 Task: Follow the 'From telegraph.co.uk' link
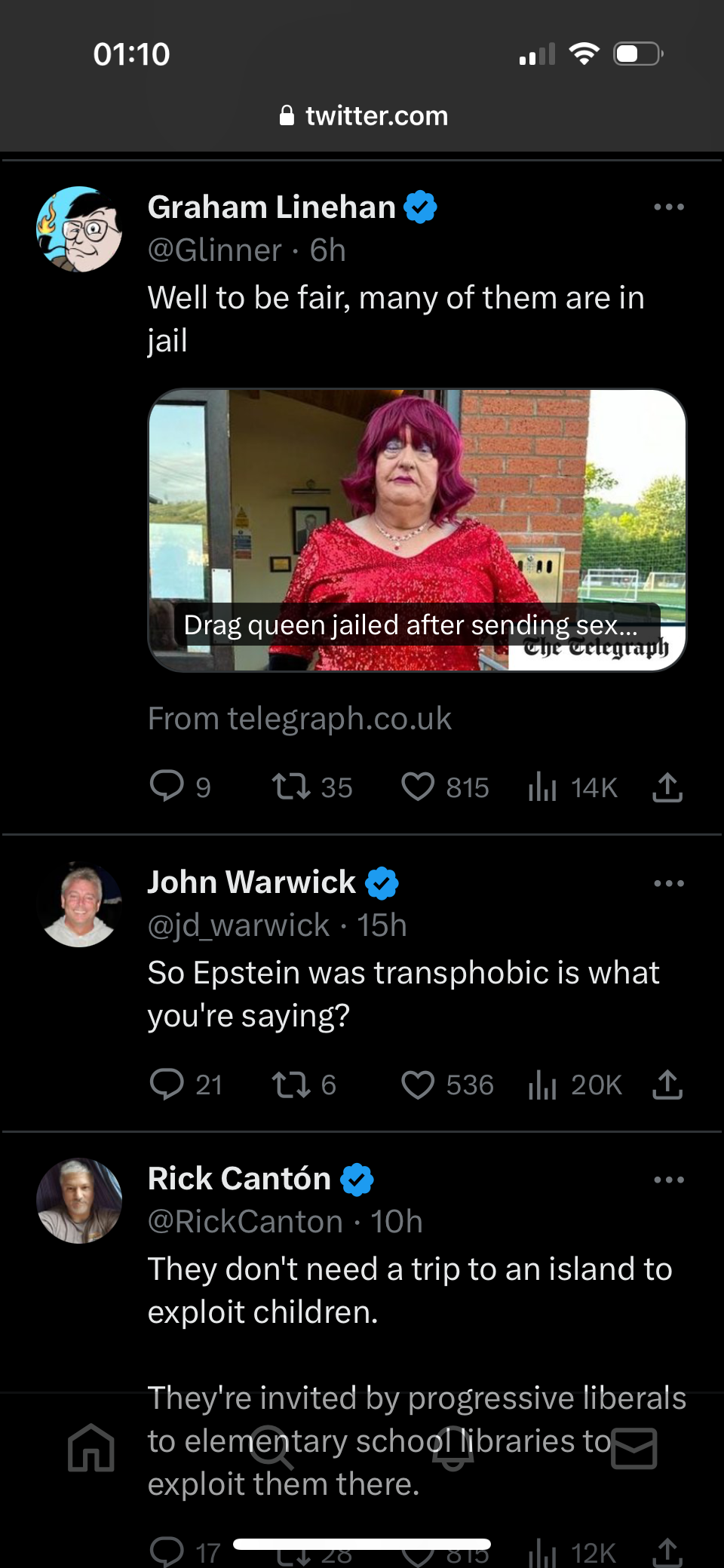click(299, 719)
